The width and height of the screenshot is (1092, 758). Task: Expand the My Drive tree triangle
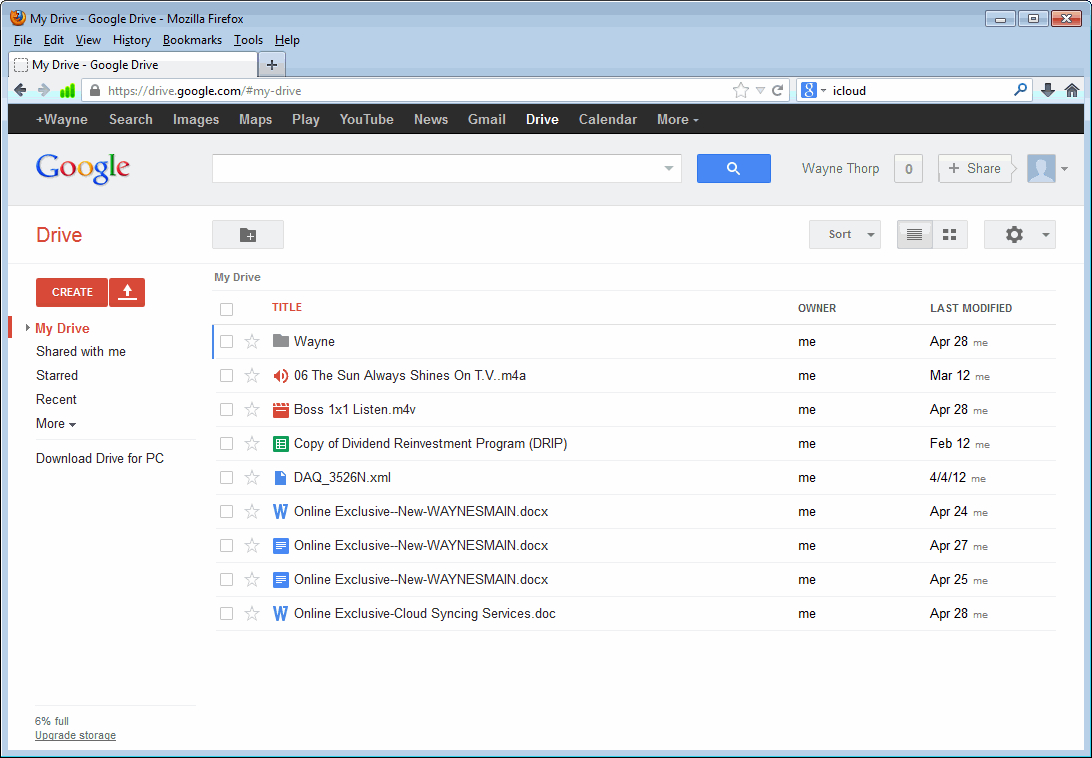pos(27,327)
